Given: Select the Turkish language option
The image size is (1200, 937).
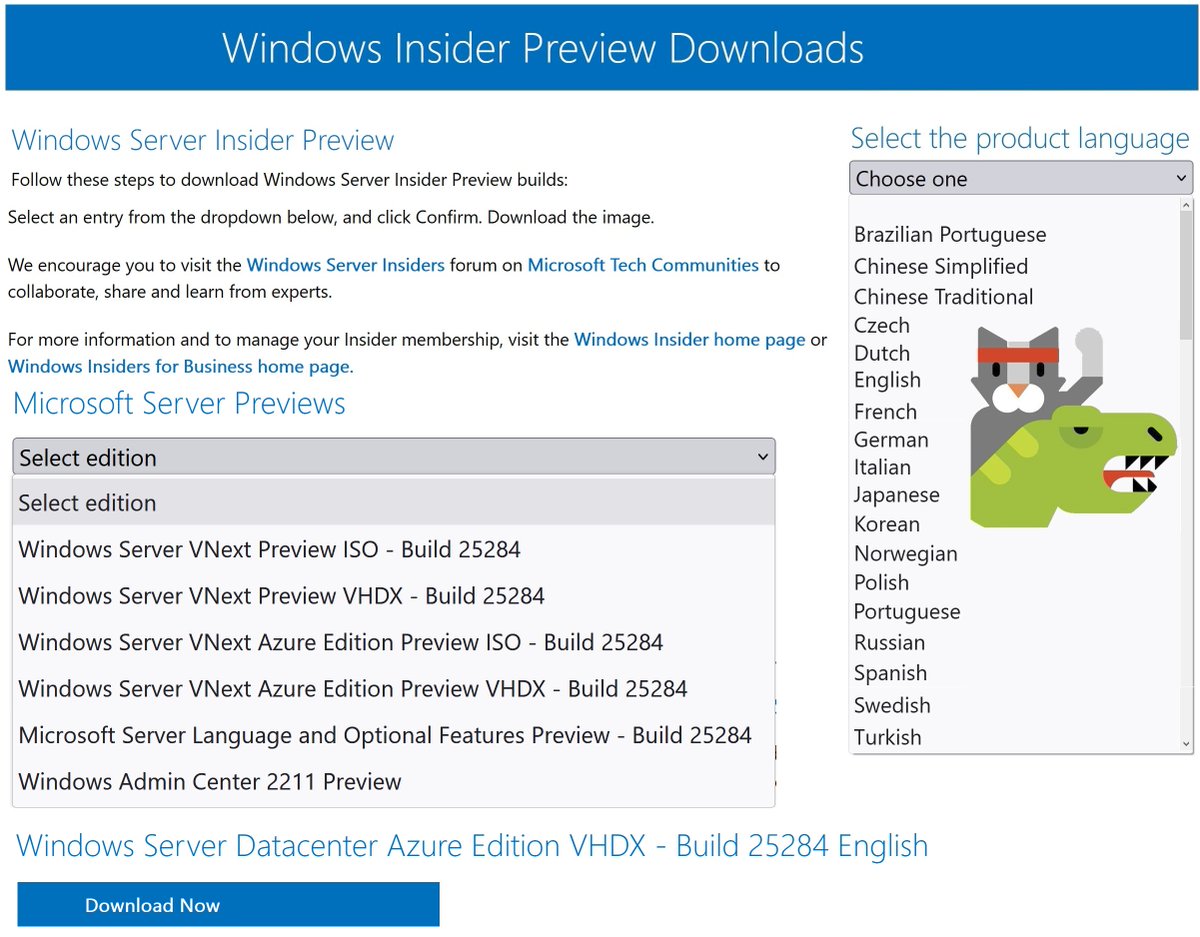Looking at the screenshot, I should point(888,737).
